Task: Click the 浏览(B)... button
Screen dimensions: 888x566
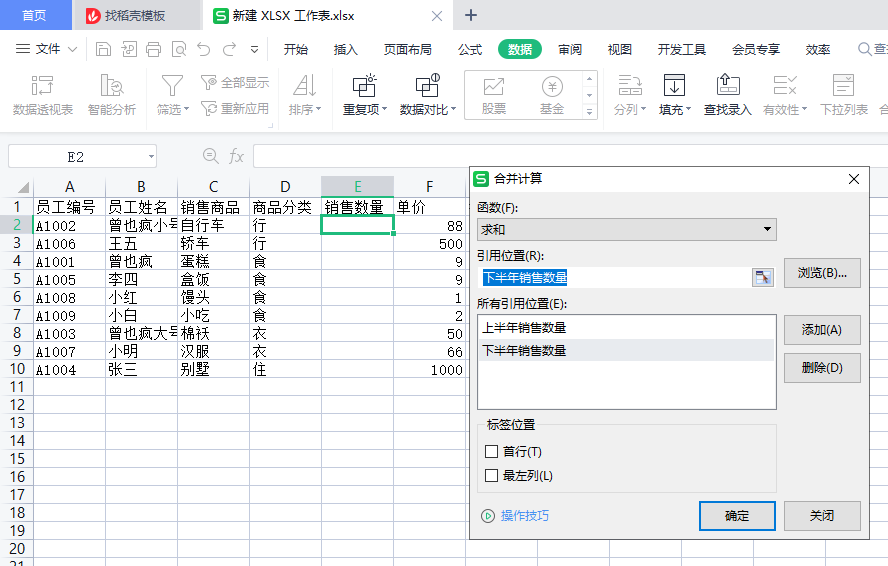Action: click(822, 273)
